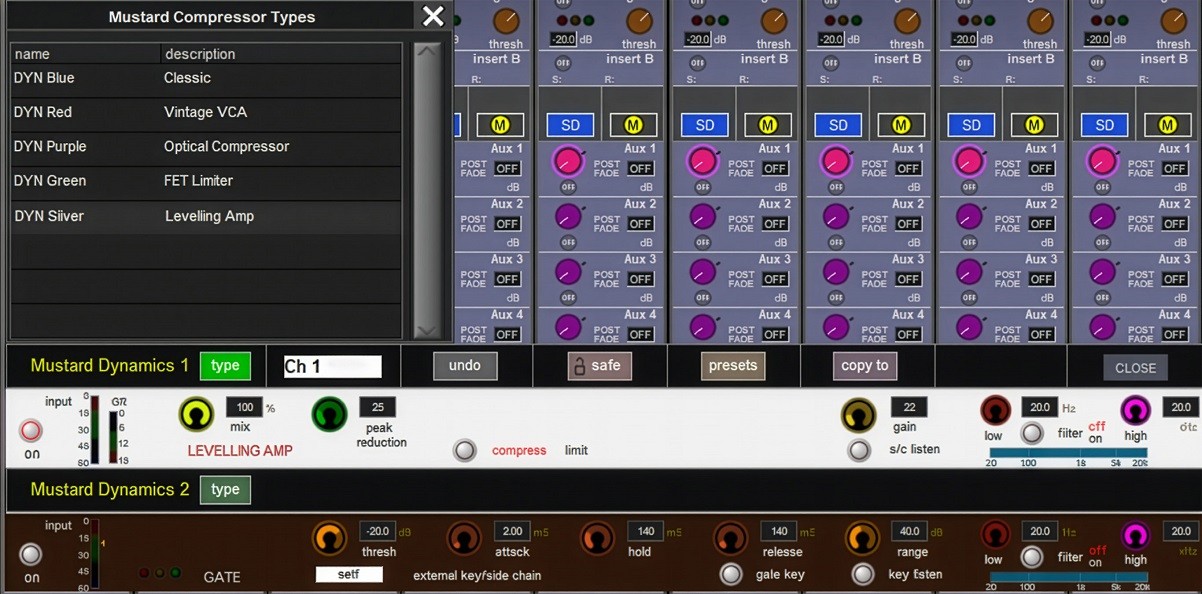Click Dynamics 1 filter frequency bar

point(1068,453)
